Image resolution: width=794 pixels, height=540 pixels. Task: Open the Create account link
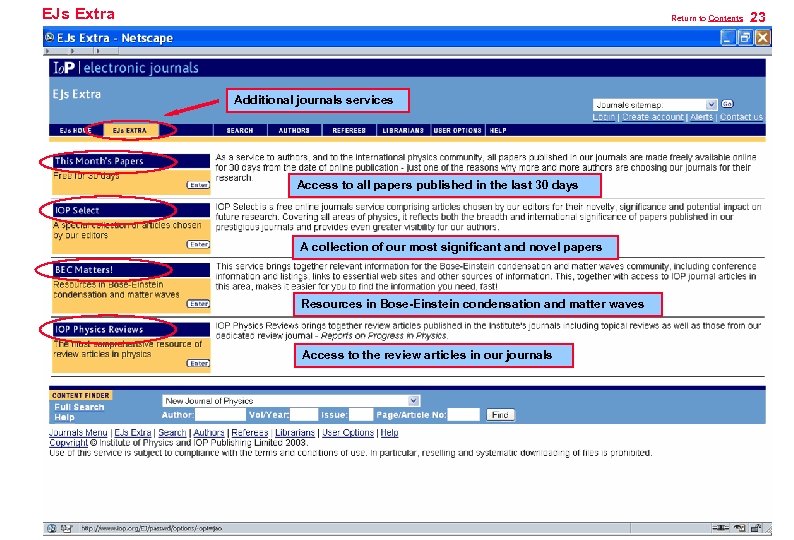(x=653, y=117)
